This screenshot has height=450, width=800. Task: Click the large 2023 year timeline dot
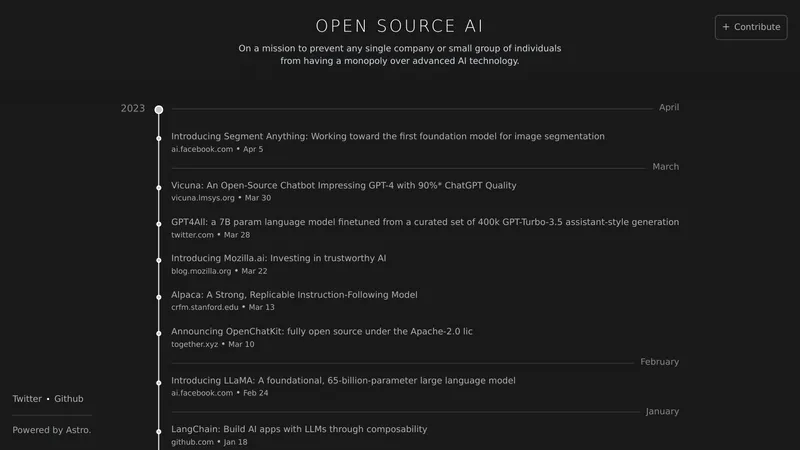click(x=159, y=109)
